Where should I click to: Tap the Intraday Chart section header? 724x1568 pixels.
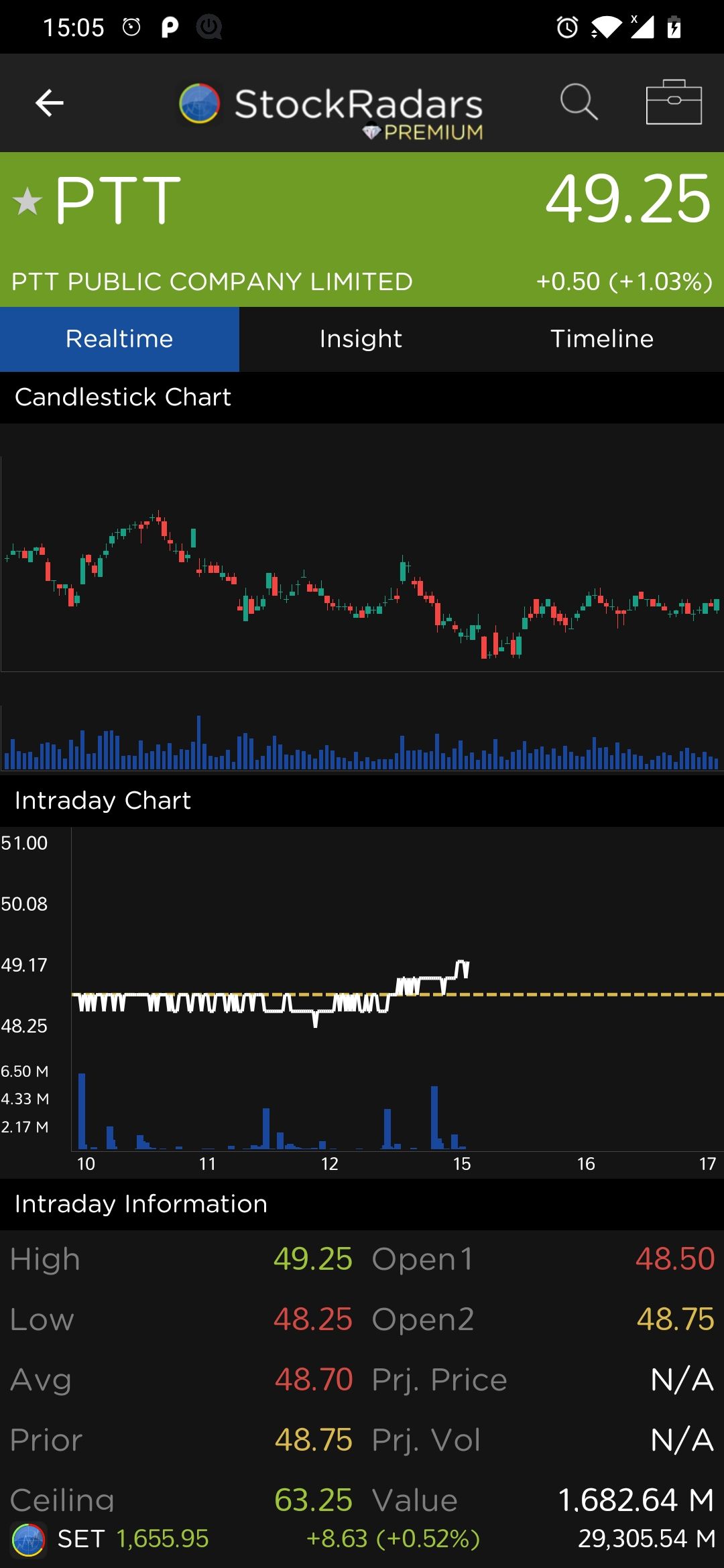click(103, 801)
